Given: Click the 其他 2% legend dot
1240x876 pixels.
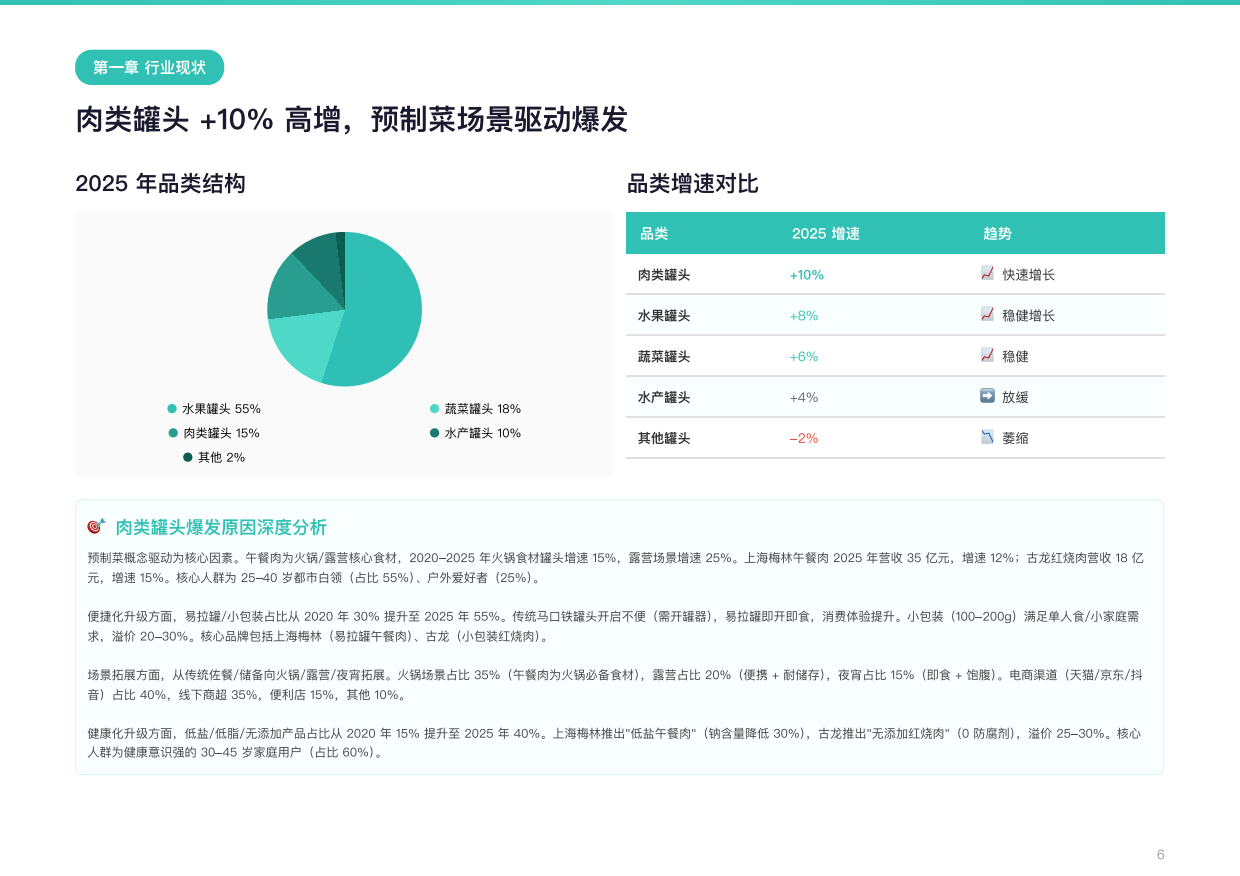Looking at the screenshot, I should coord(187,457).
